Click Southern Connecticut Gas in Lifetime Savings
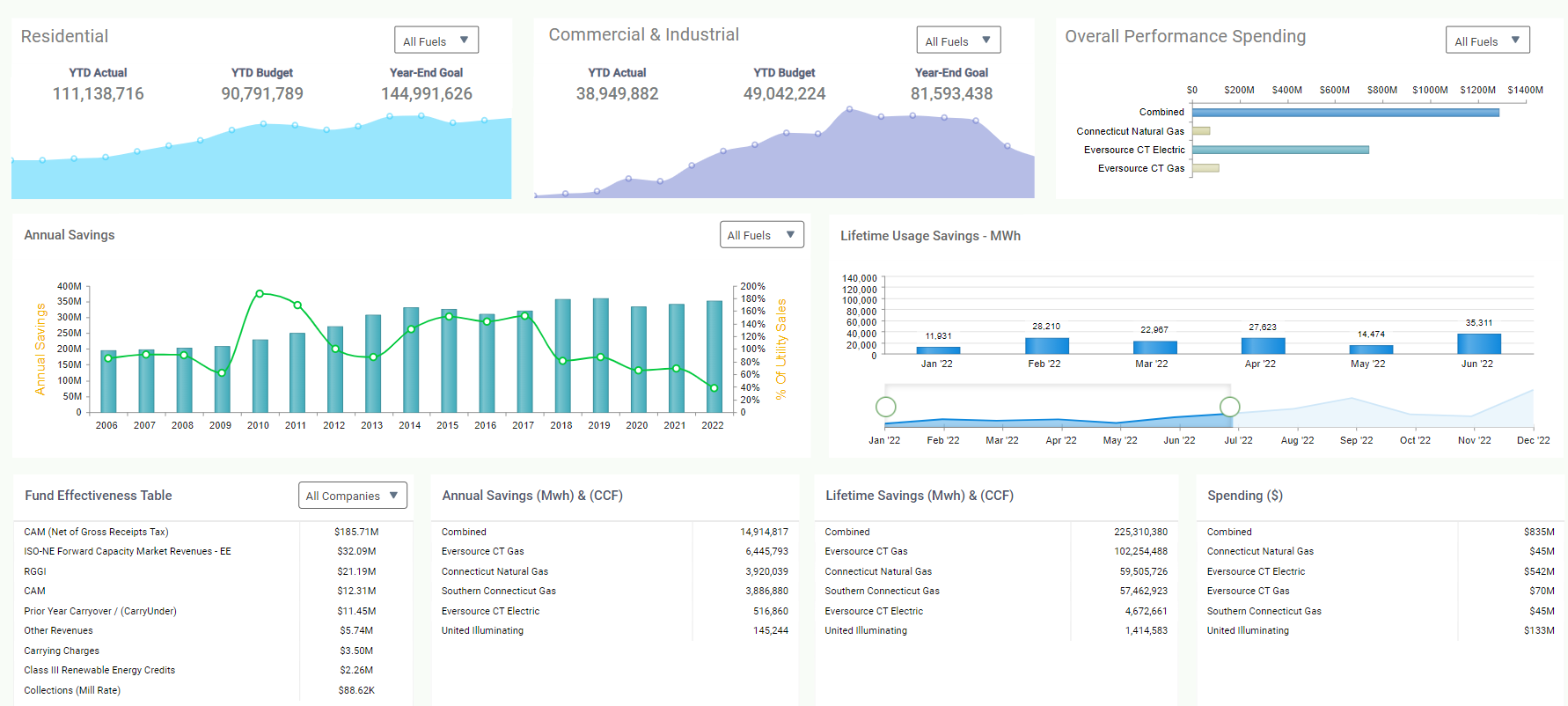 882,591
